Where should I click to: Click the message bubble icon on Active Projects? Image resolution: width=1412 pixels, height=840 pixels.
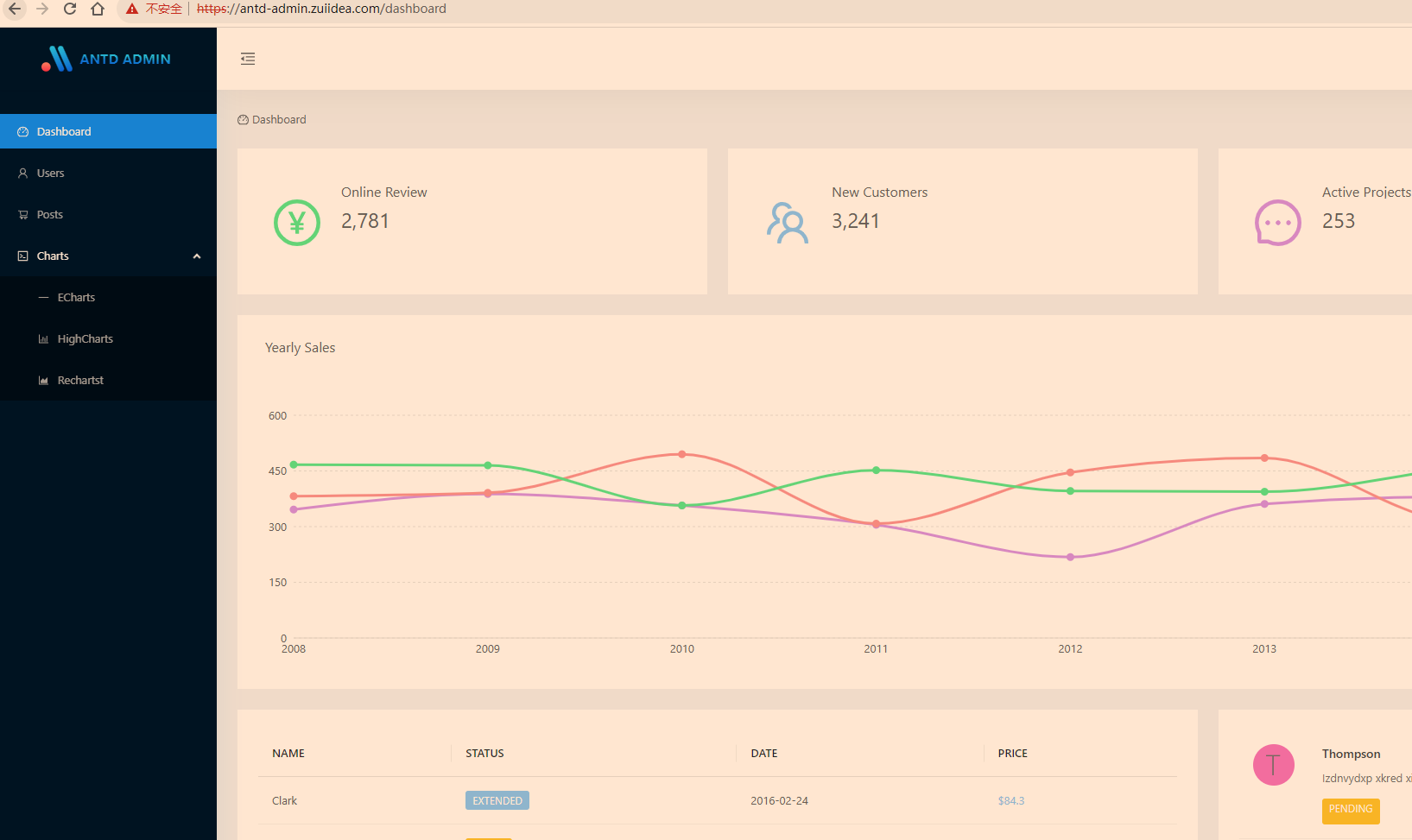[1278, 223]
